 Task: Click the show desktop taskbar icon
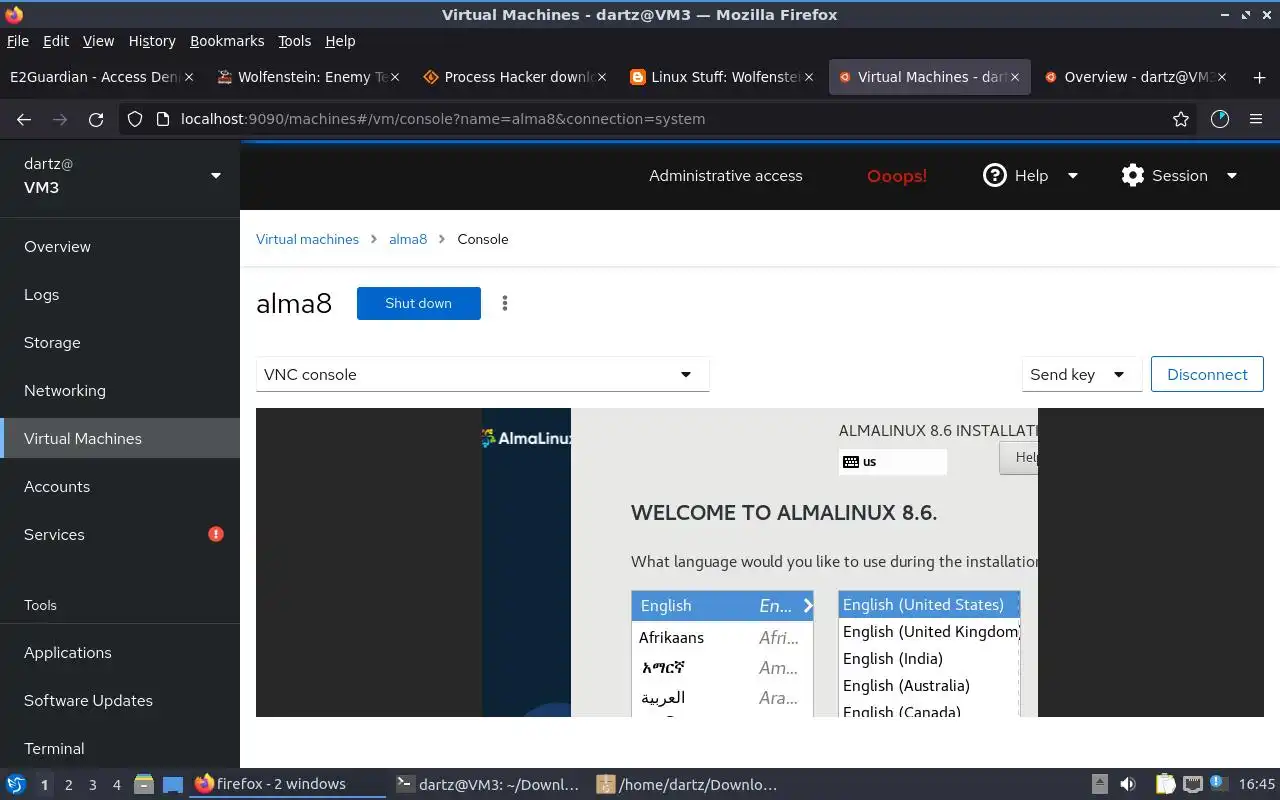[x=173, y=784]
